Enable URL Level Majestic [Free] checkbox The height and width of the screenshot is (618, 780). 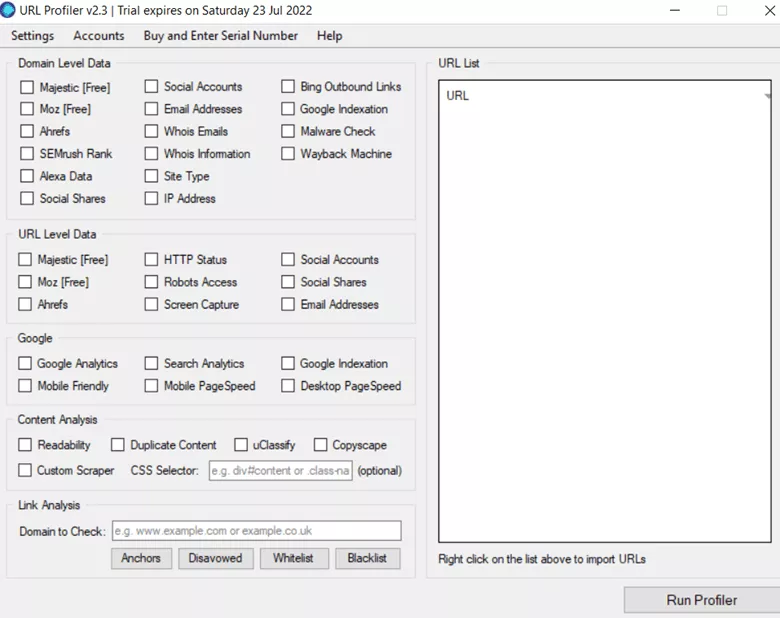click(25, 260)
